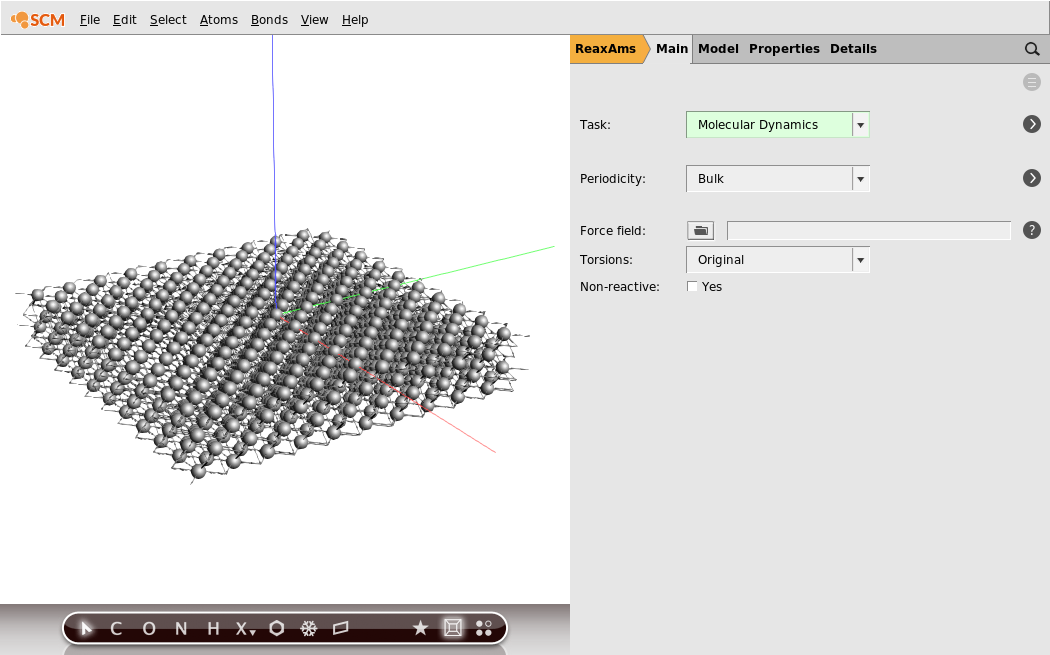Select the slab plane tool
Image resolution: width=1050 pixels, height=655 pixels.
click(340, 628)
